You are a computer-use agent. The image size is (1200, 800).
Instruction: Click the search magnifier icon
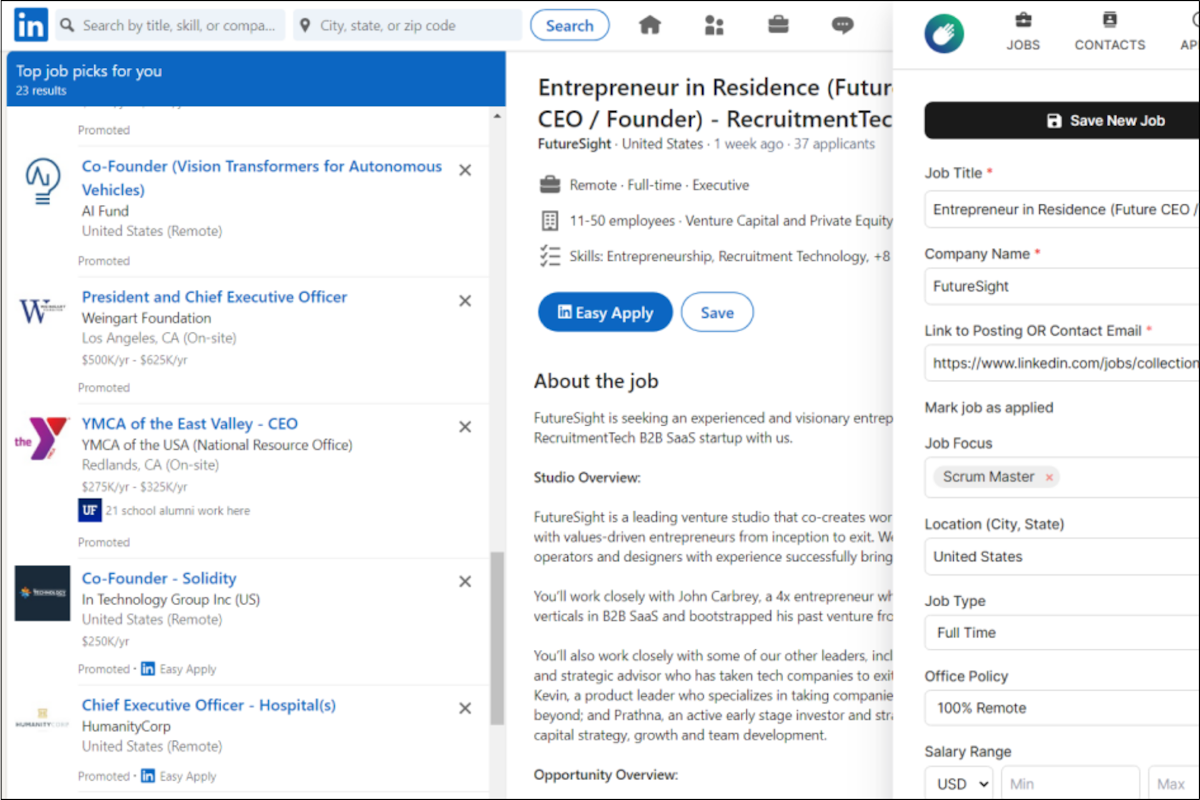click(67, 25)
